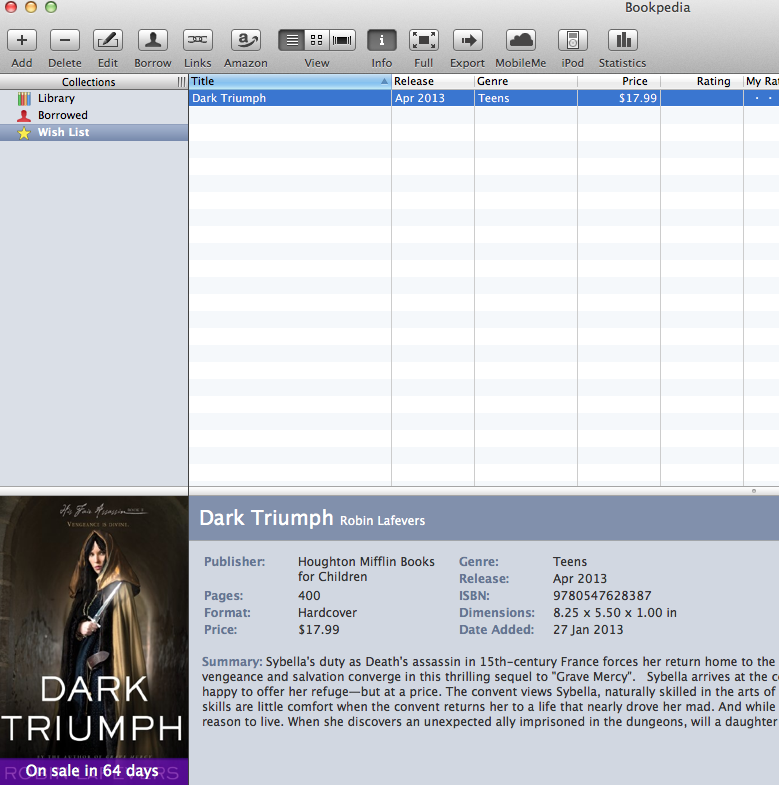Switch to grid view mode

(317, 41)
